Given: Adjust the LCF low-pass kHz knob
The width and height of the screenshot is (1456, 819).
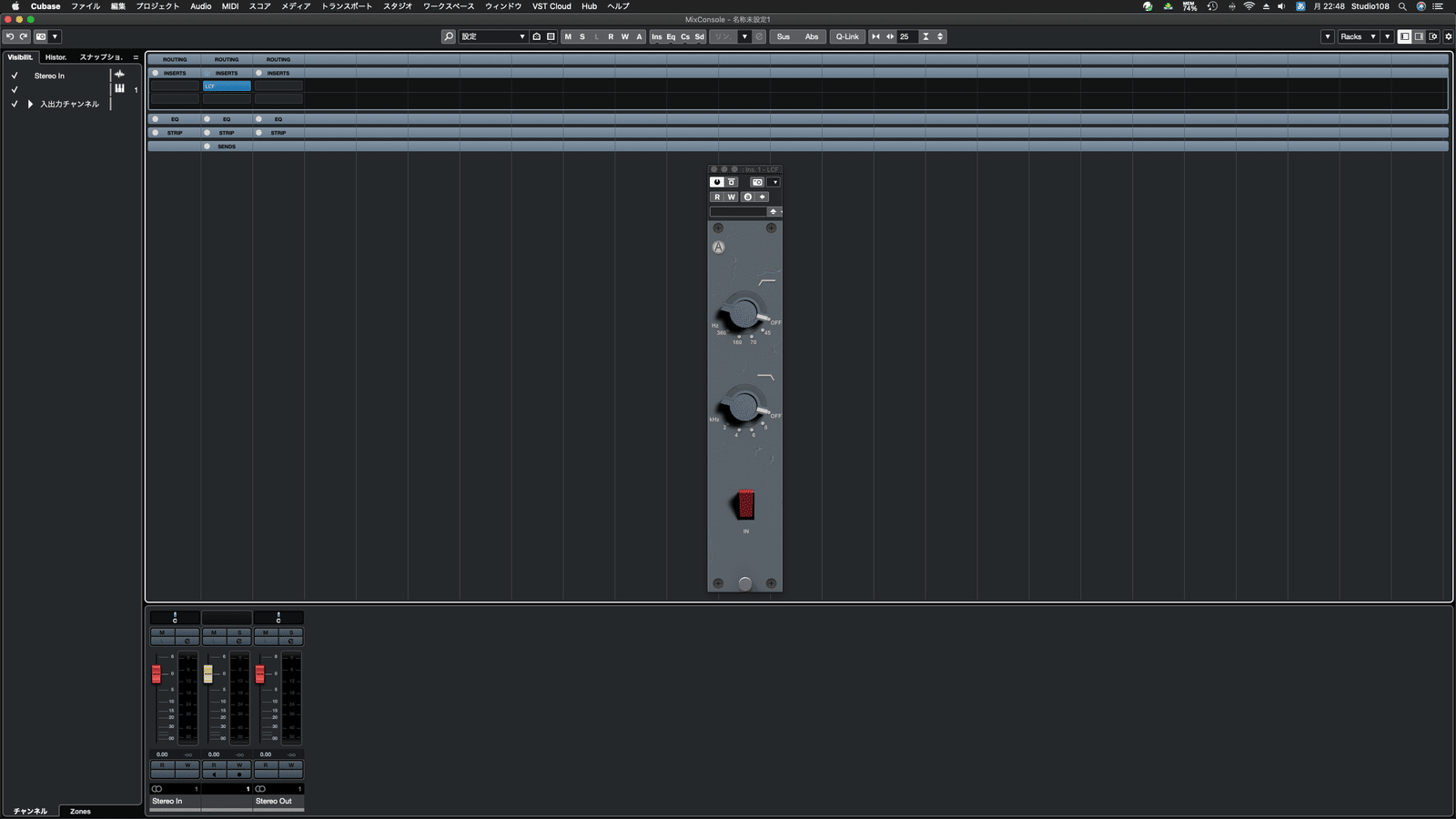Looking at the screenshot, I should [x=743, y=406].
